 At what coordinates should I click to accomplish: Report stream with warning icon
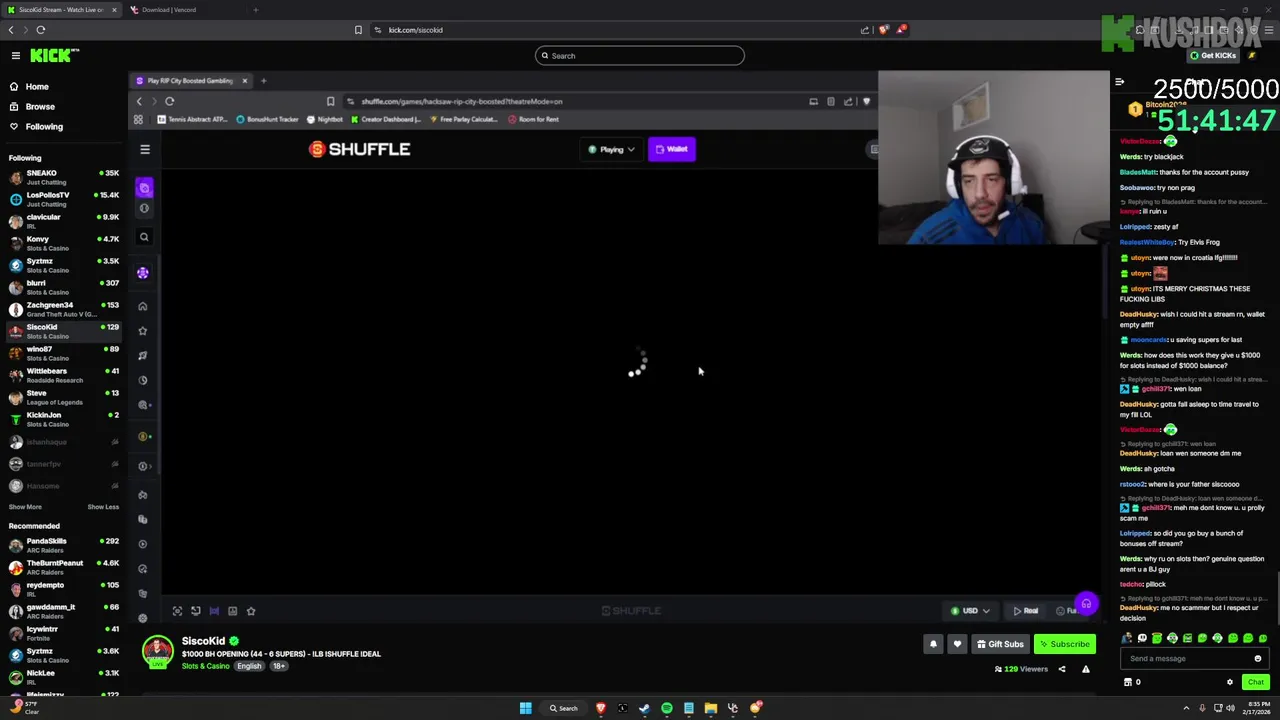(x=1086, y=669)
